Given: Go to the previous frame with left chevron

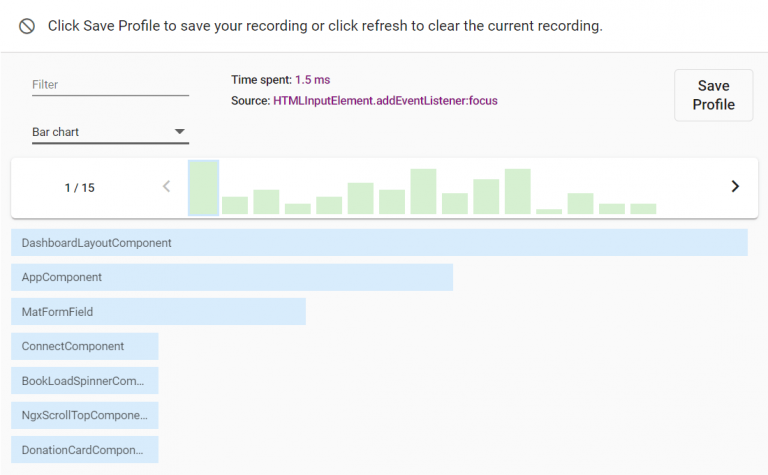Looking at the screenshot, I should click(x=167, y=186).
